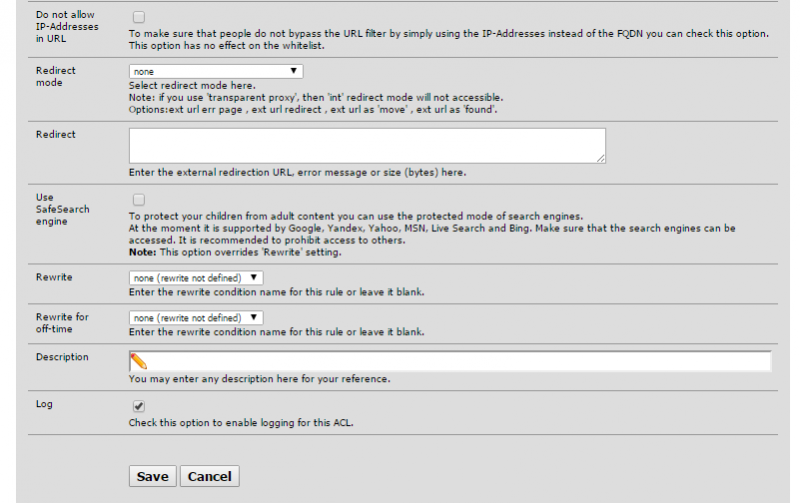
Task: Click the 'Description' field label
Action: point(62,357)
